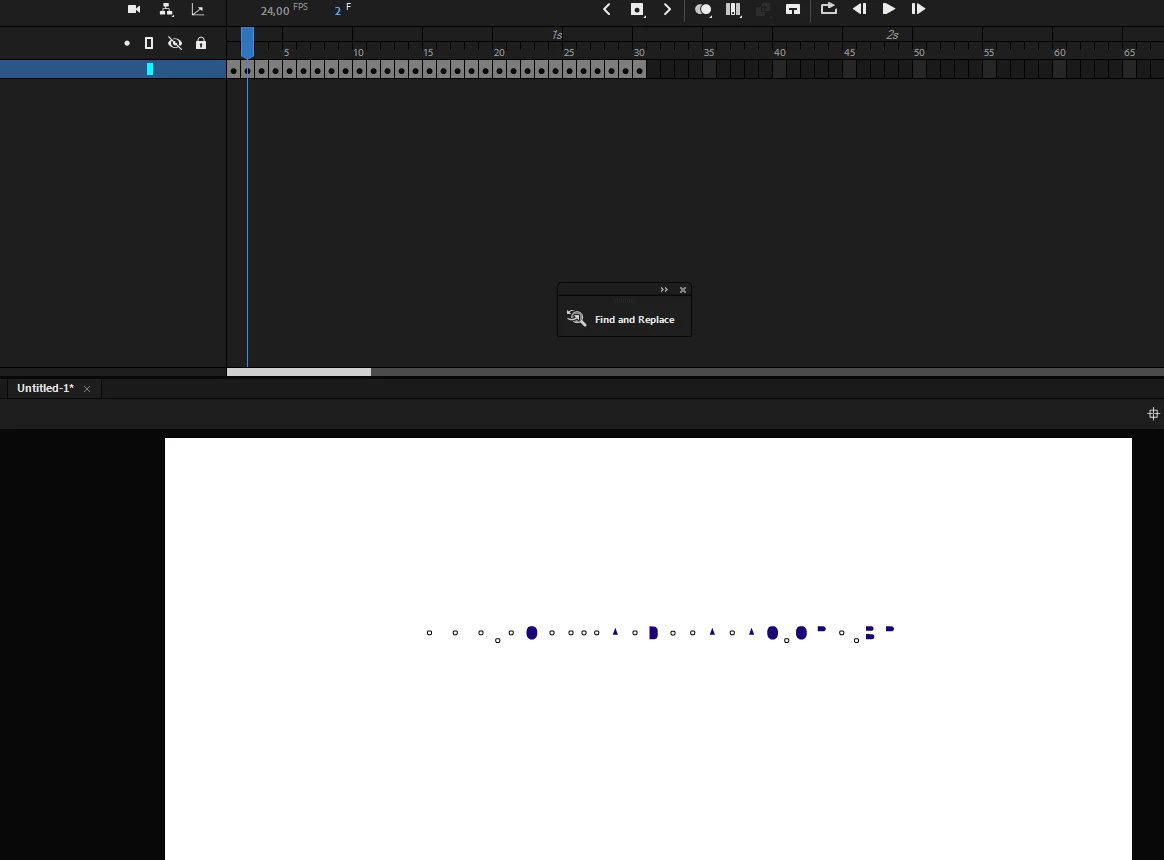Screen dimensions: 1164x860
Task: Click the dimmed create tween icon
Action: point(762,10)
